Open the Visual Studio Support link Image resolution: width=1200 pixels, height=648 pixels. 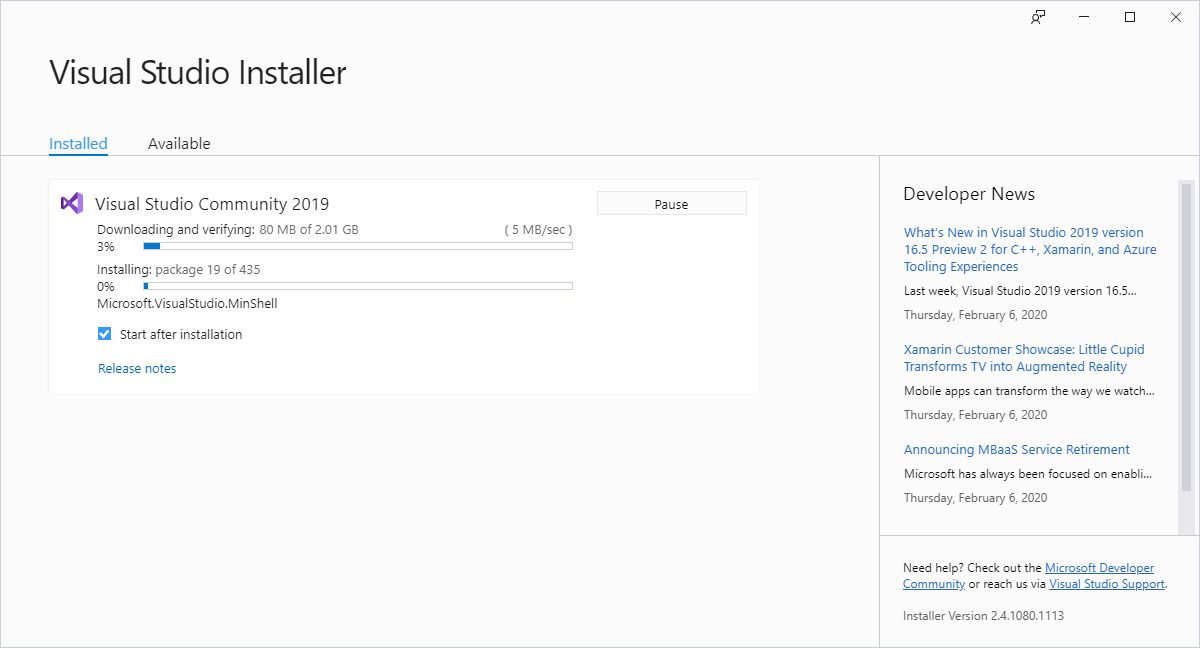(1106, 584)
